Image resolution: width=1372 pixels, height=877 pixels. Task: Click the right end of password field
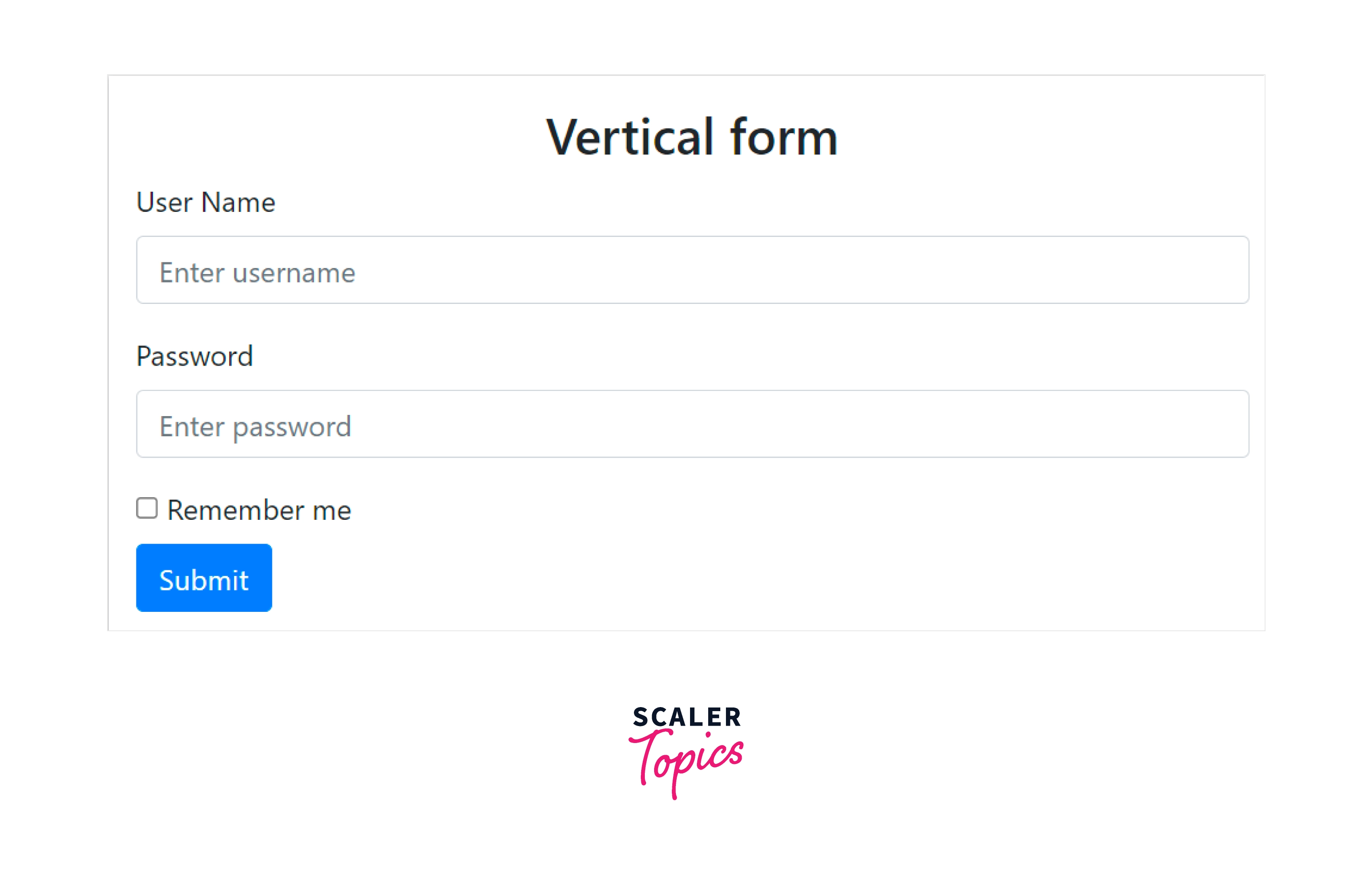click(x=1225, y=424)
